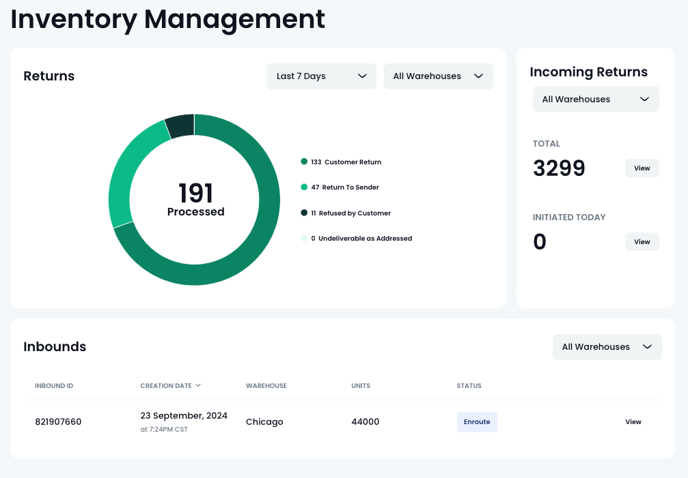Click View for inbound 821907660
The width and height of the screenshot is (688, 478).
pos(633,422)
